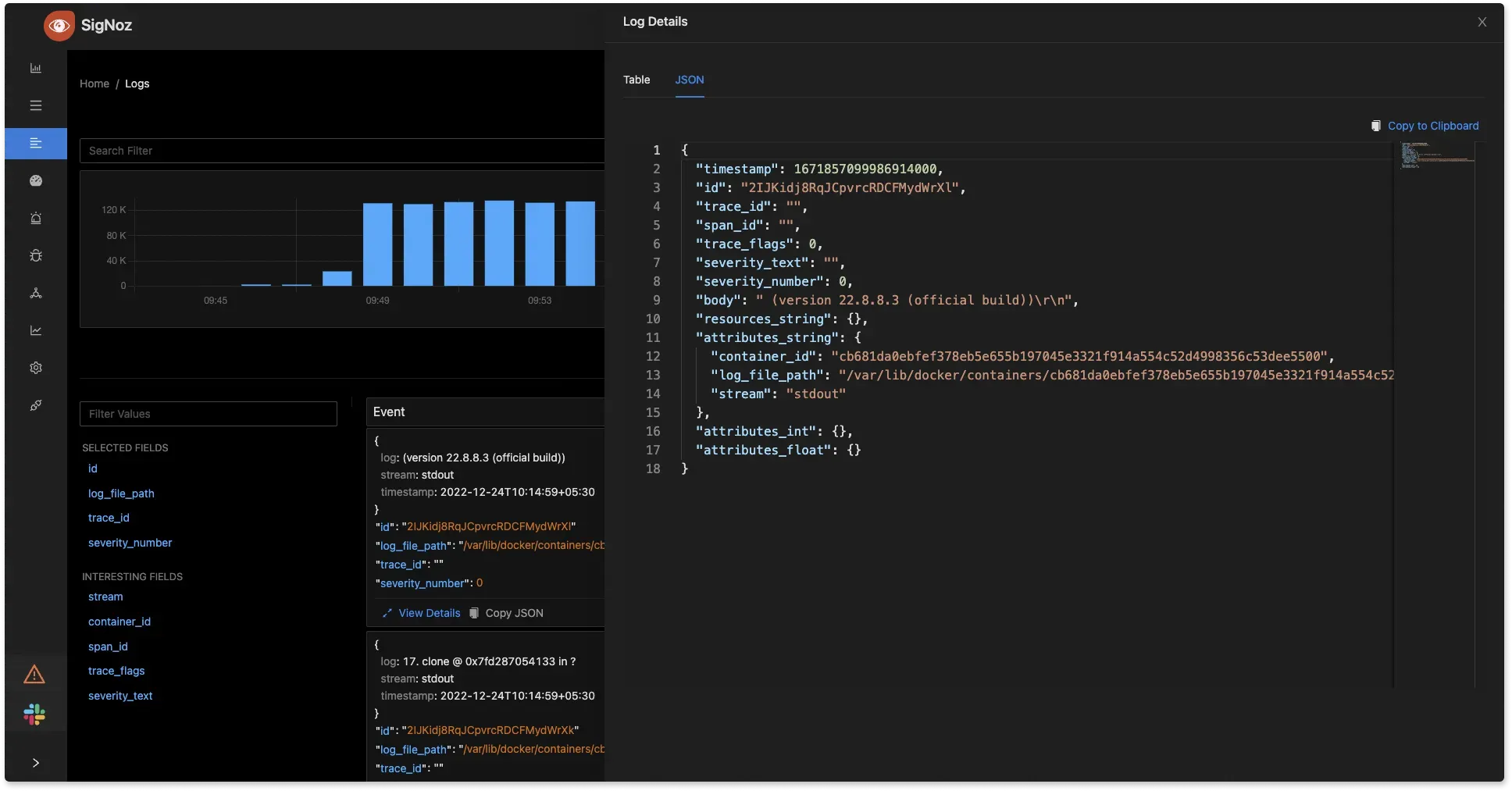This screenshot has width=1512, height=791.
Task: Click the "attributes_string" line in JSON viewer
Action: [779, 337]
